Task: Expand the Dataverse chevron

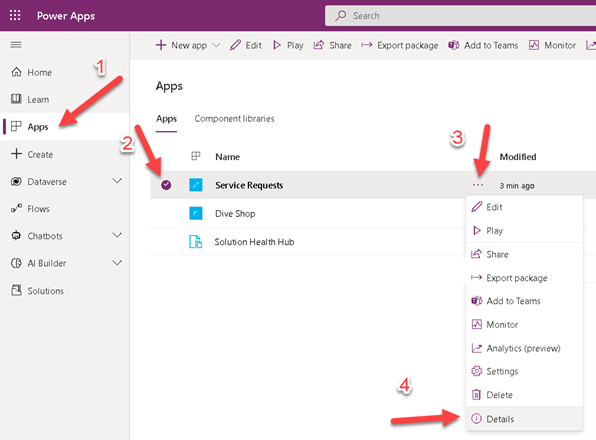Action: (x=117, y=181)
